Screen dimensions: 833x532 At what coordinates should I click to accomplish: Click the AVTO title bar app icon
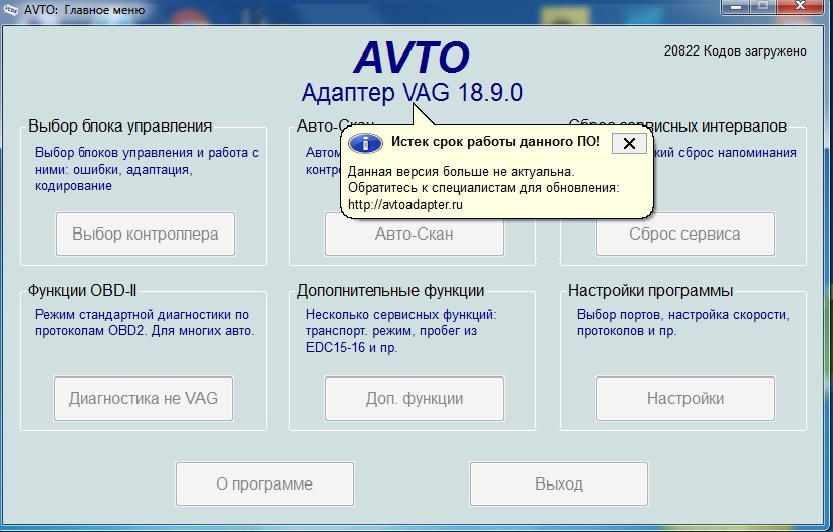(10, 9)
